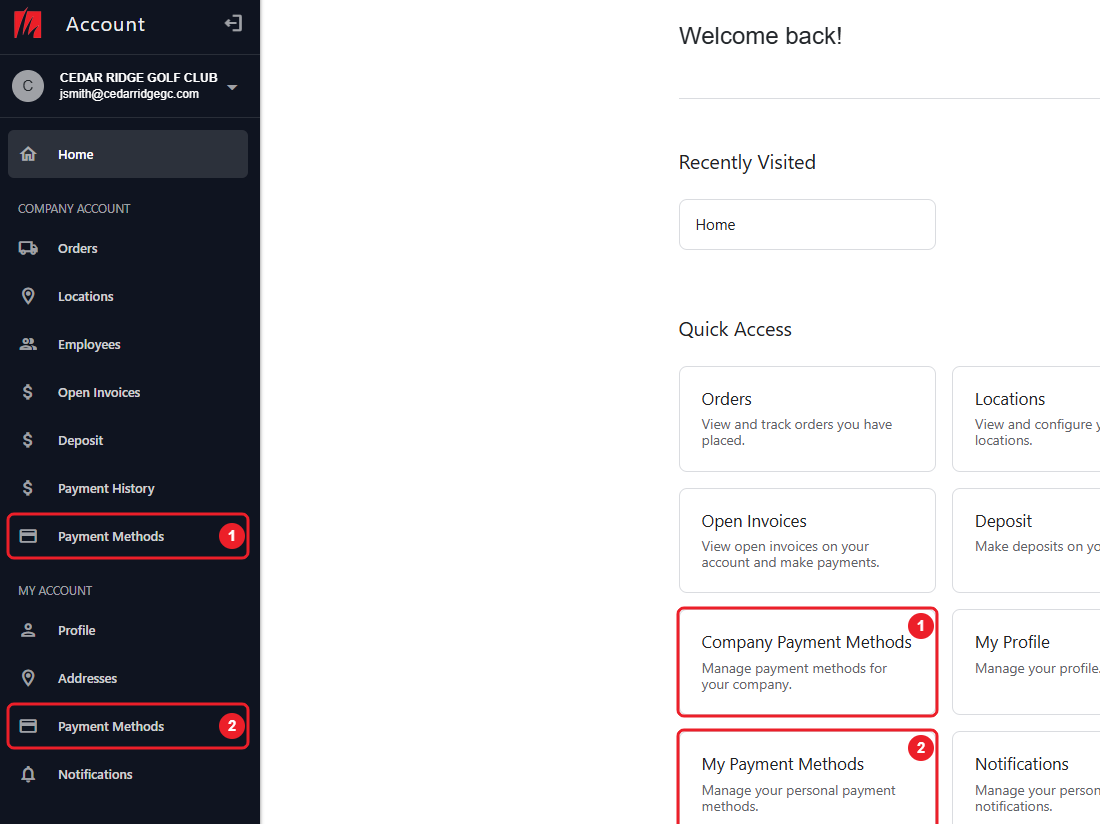The width and height of the screenshot is (1100, 824).
Task: Click the circular C avatar icon
Action: pyautogui.click(x=28, y=86)
